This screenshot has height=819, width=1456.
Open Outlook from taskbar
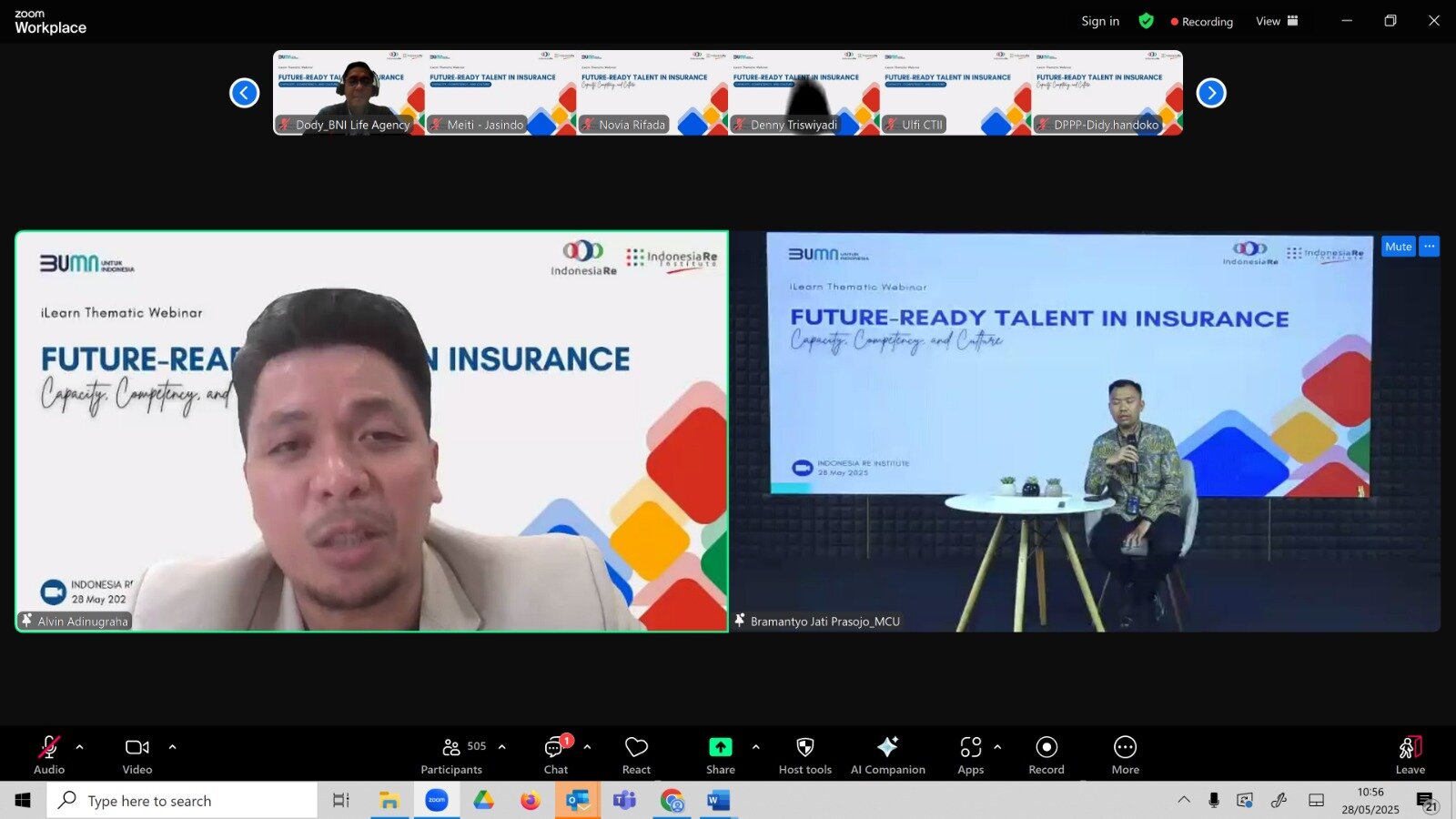[578, 800]
